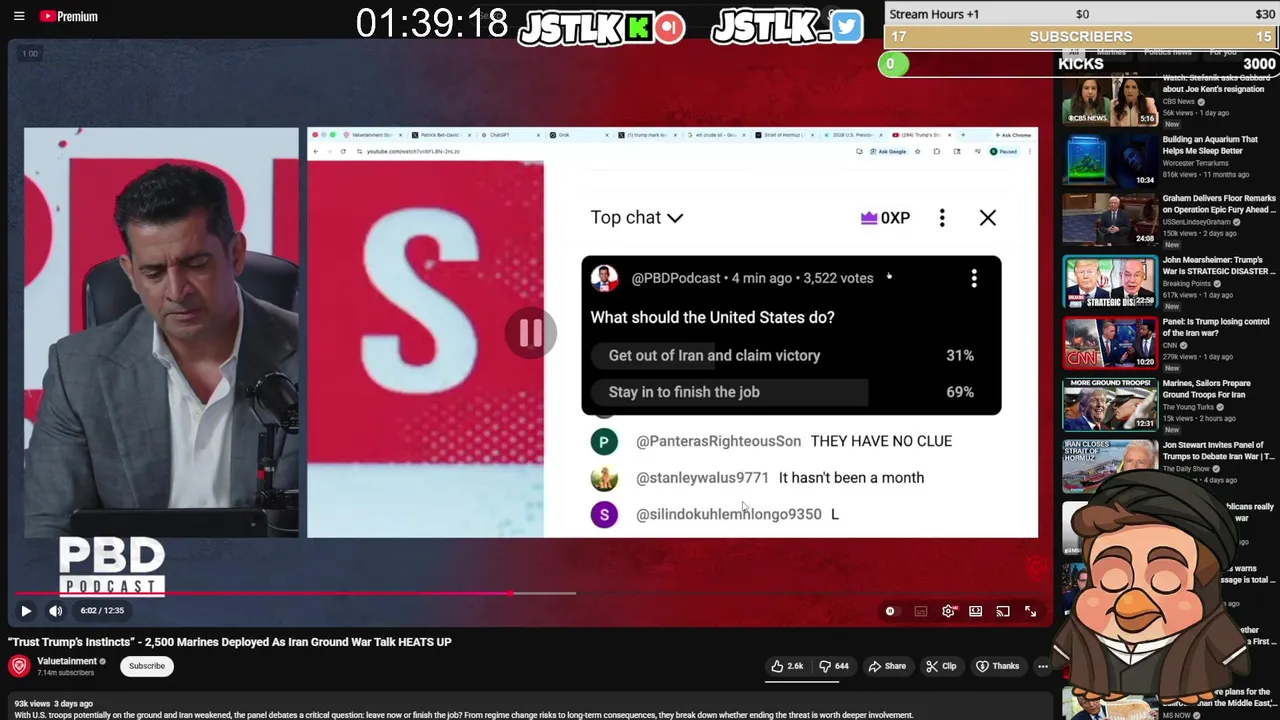Screen dimensions: 1280x720
Task: Click the 6:02 / 12:35 time display
Action: (102, 611)
